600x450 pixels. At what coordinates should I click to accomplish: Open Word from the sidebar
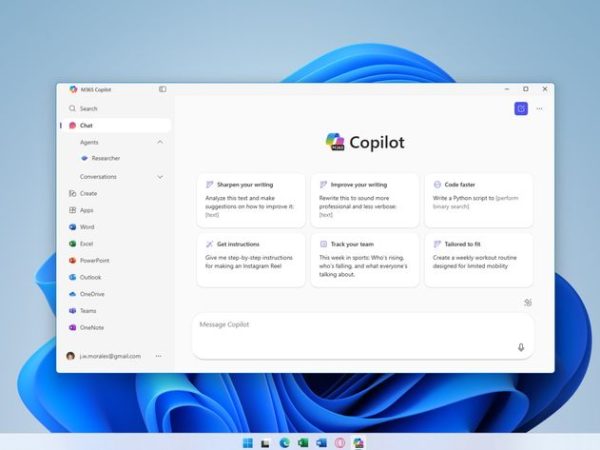point(87,227)
